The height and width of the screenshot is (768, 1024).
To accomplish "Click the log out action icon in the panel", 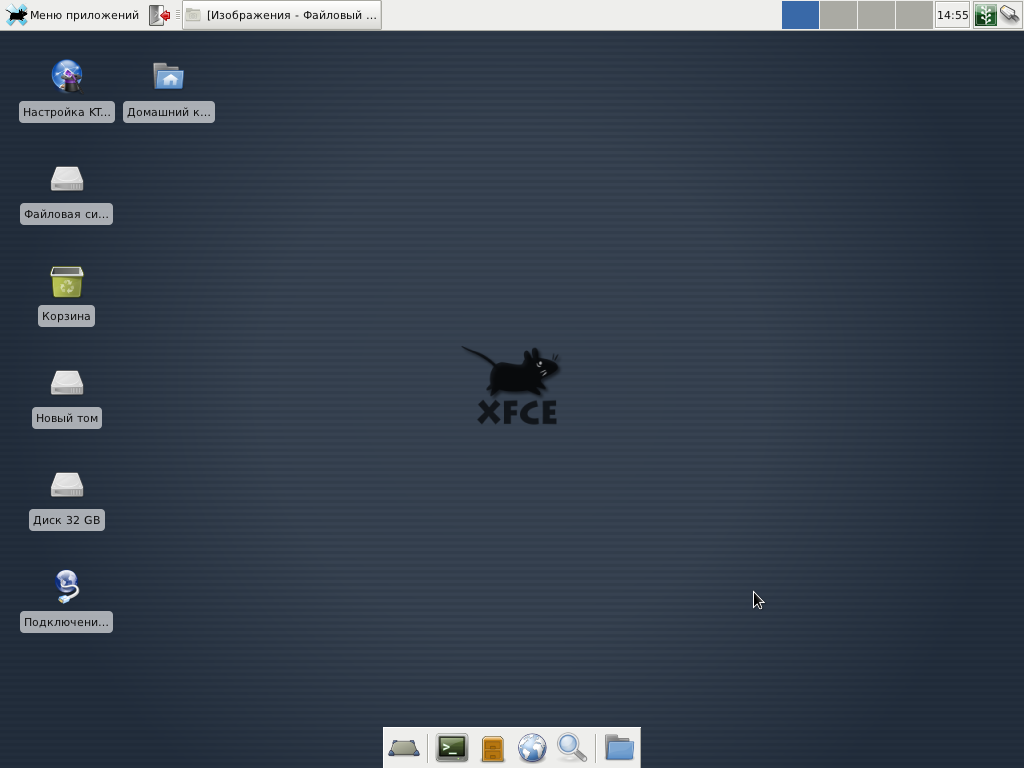I will pos(159,15).
